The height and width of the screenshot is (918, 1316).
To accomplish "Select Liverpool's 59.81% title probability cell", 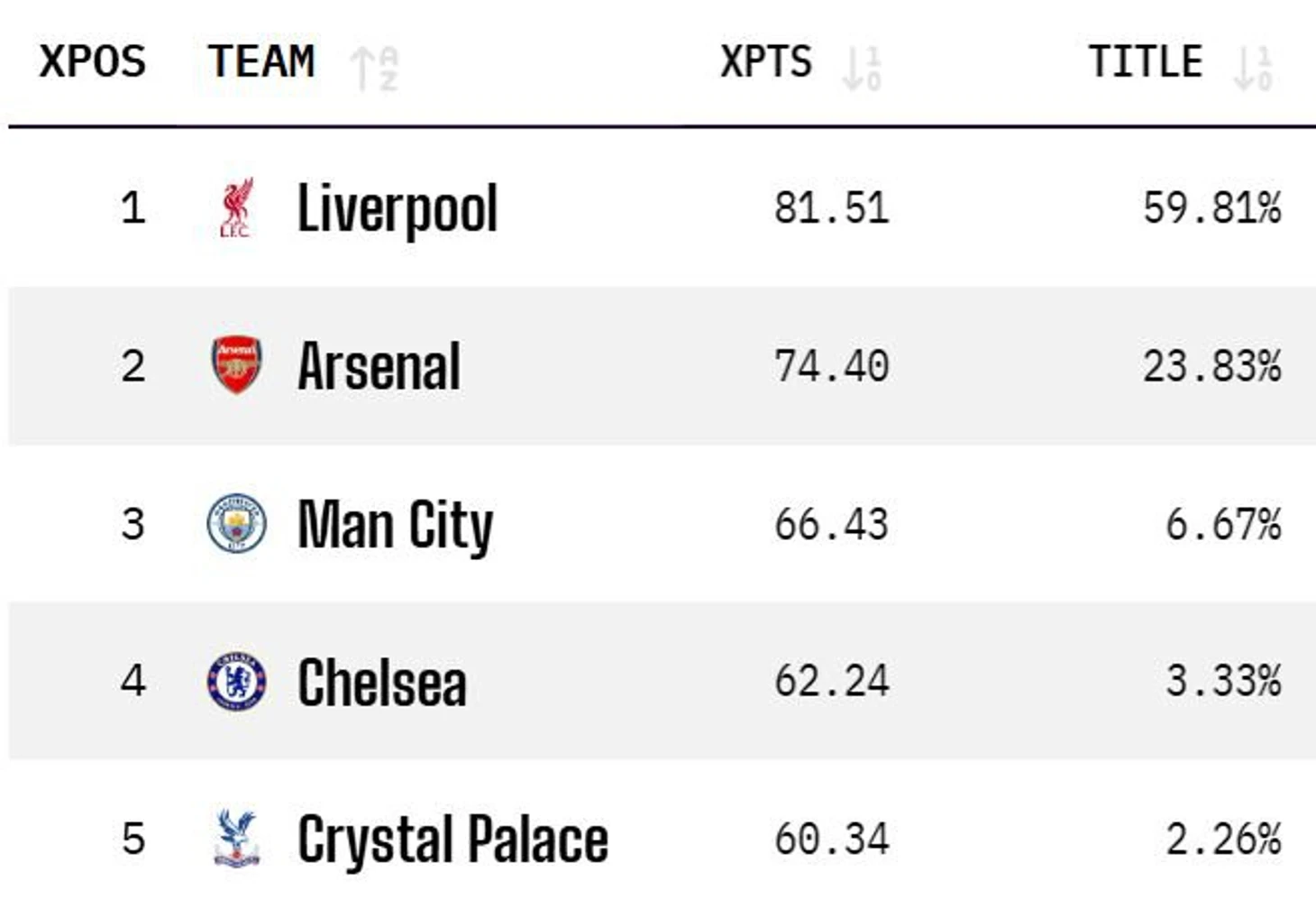I will click(x=1211, y=208).
